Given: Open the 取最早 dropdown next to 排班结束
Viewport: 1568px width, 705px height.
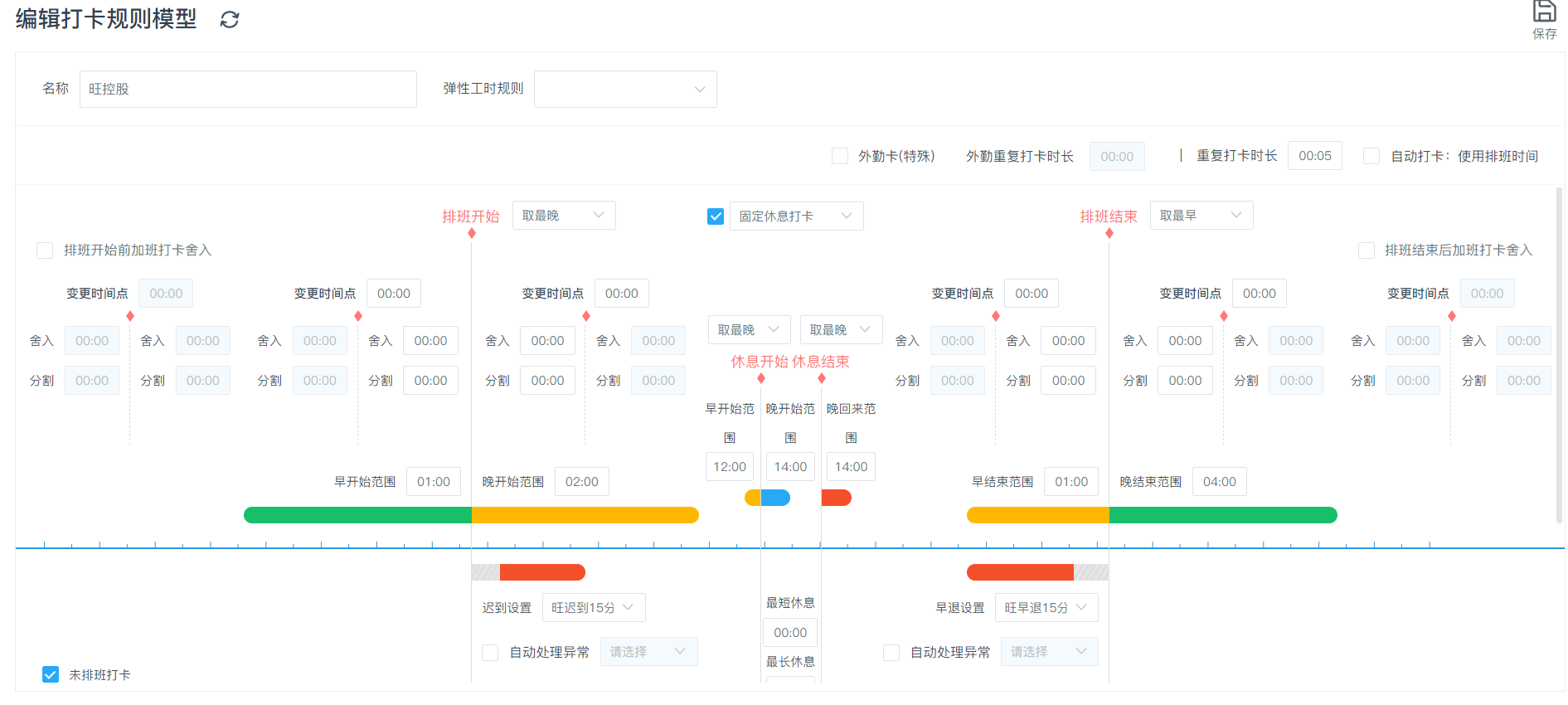Looking at the screenshot, I should [1201, 216].
